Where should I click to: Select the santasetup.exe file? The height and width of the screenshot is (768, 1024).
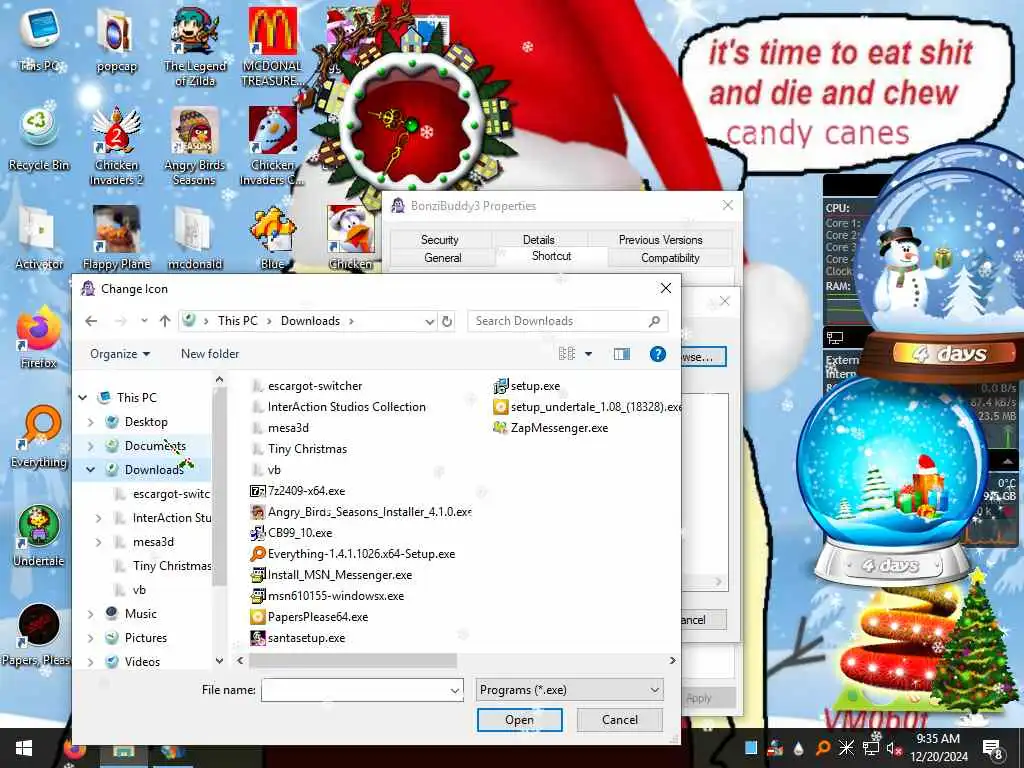point(298,638)
